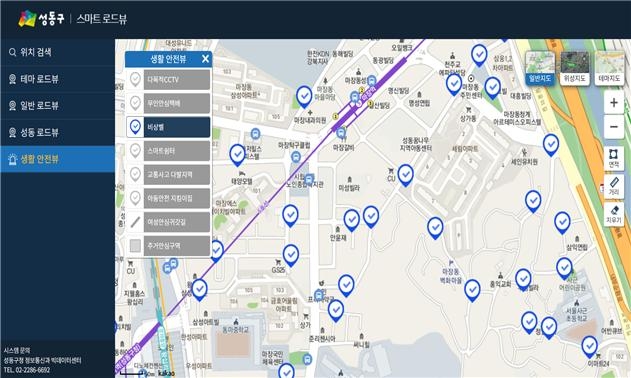This screenshot has width=631, height=378.
Task: Click bus stop icon beside 마장동성당
Action: click(372, 81)
